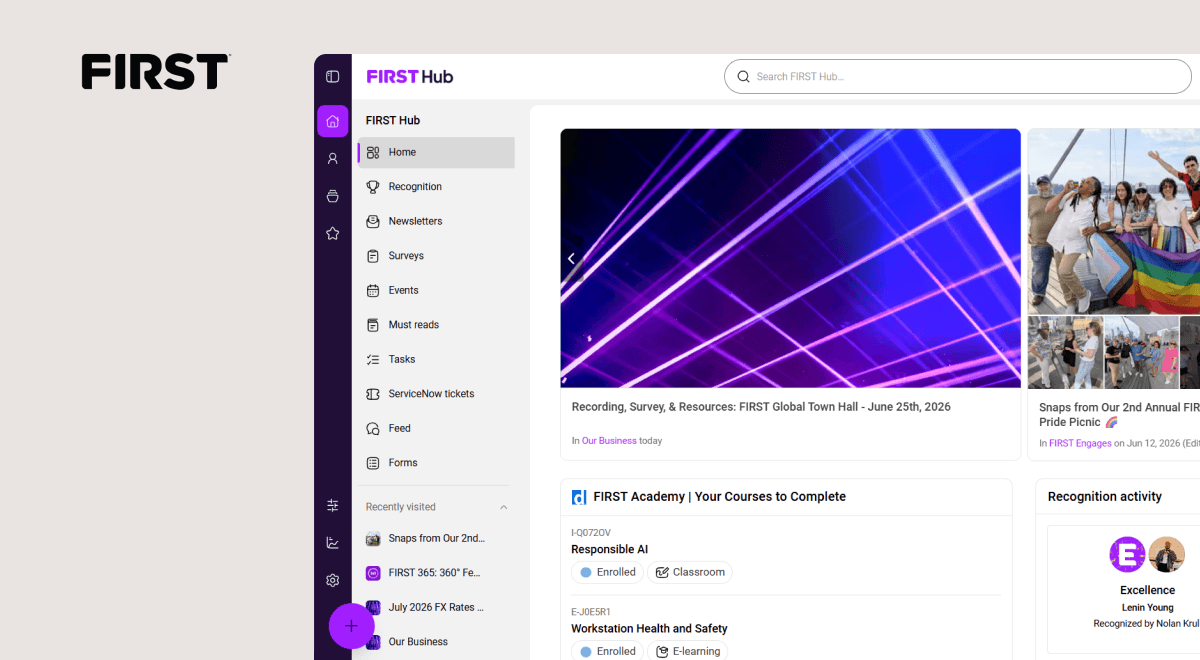This screenshot has width=1200, height=660.
Task: Open the coffee cup rail icon
Action: tap(333, 196)
